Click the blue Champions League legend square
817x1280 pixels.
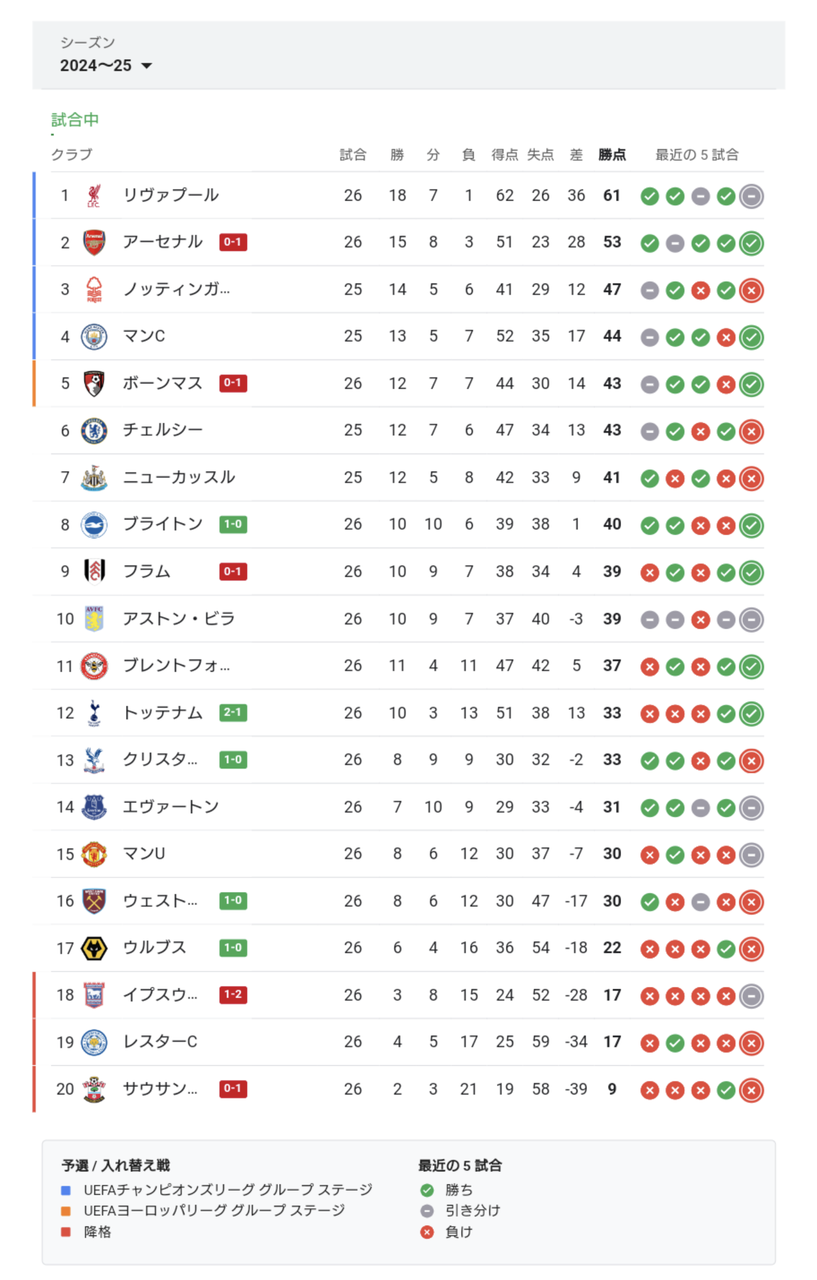coord(66,1190)
